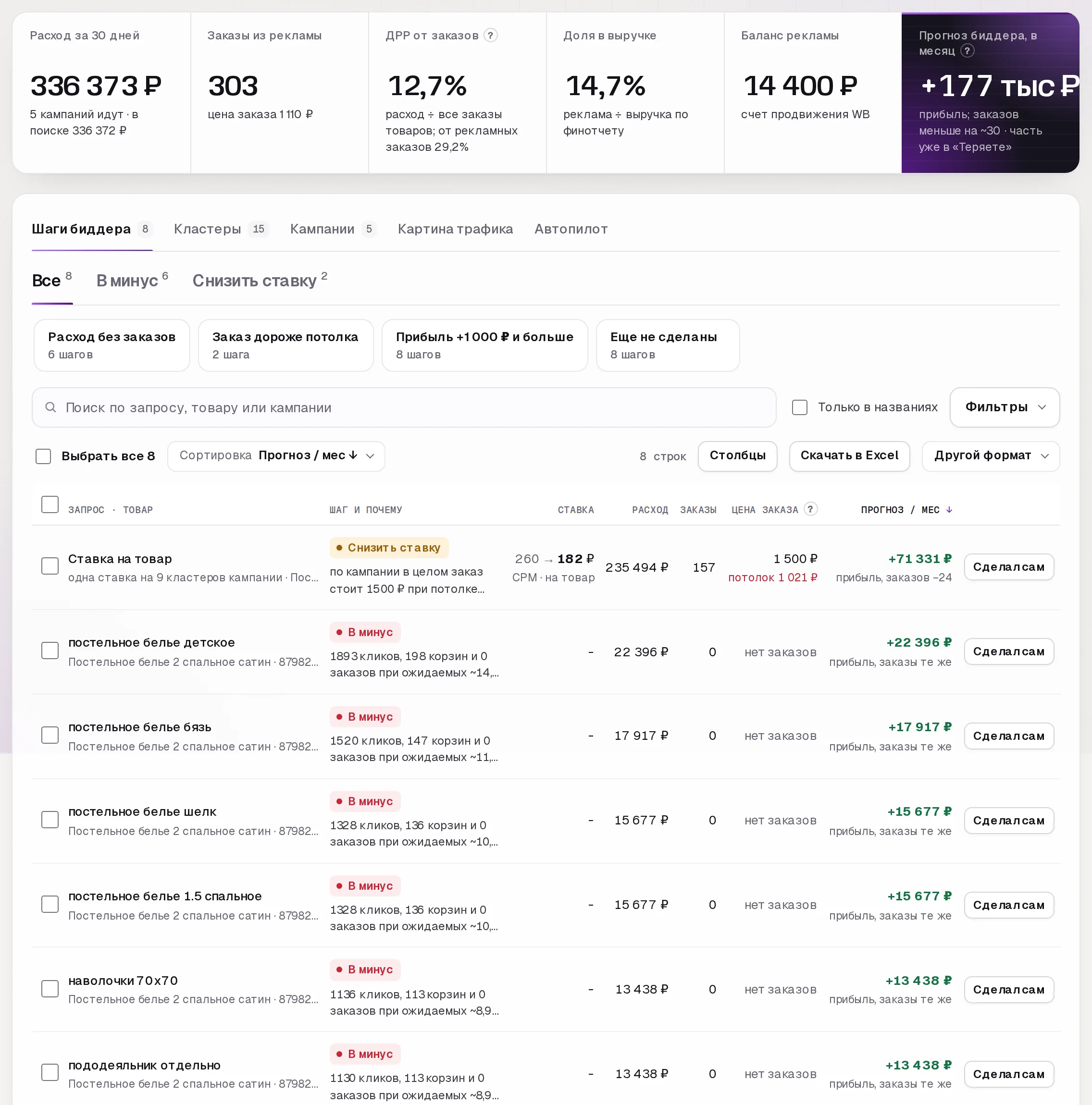This screenshot has width=1092, height=1105.
Task: Click Сделал сам for Ставка на товар
Action: [x=1008, y=567]
